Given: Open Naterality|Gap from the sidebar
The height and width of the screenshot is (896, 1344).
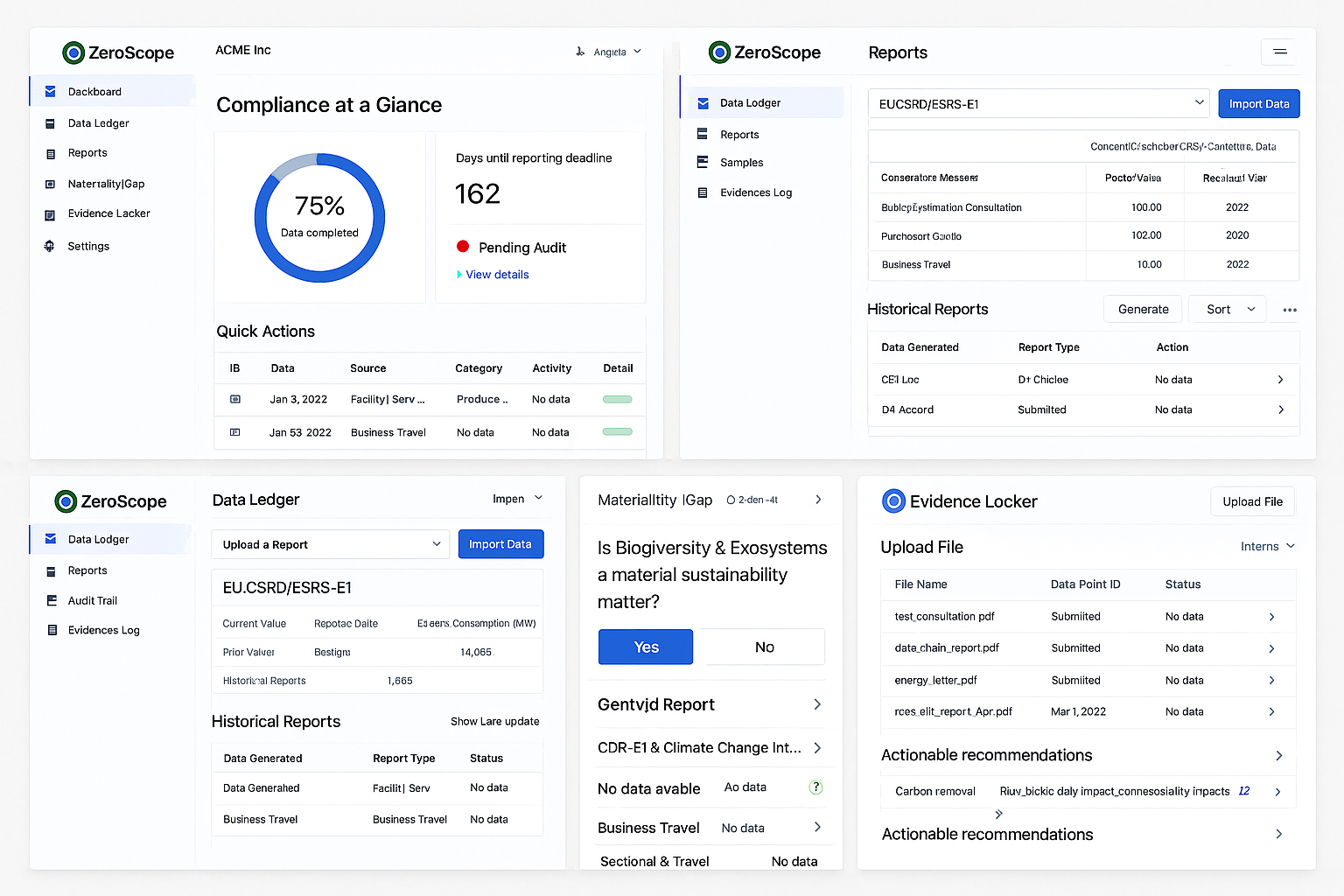Looking at the screenshot, I should pos(105,184).
